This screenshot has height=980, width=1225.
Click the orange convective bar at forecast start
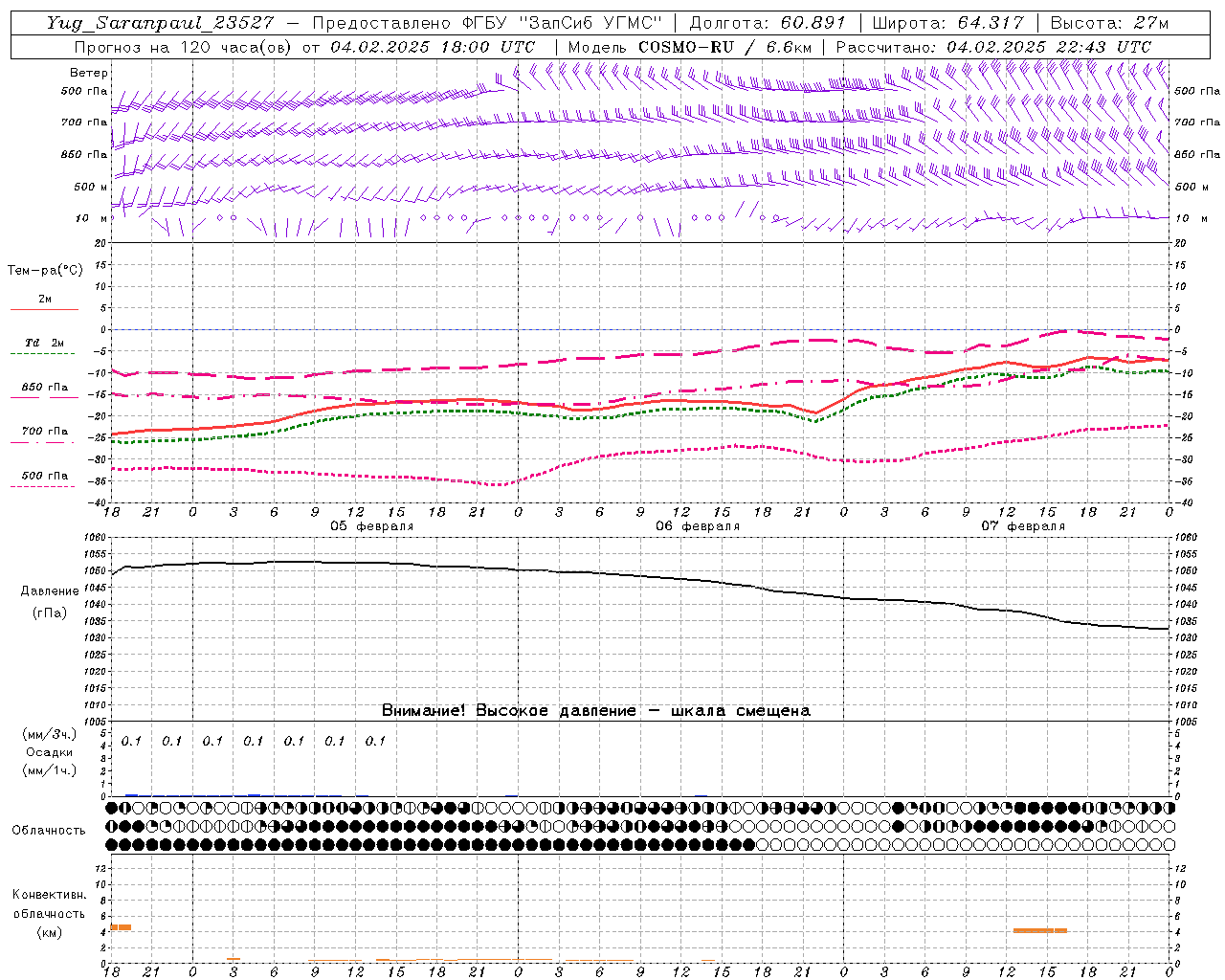pos(122,927)
